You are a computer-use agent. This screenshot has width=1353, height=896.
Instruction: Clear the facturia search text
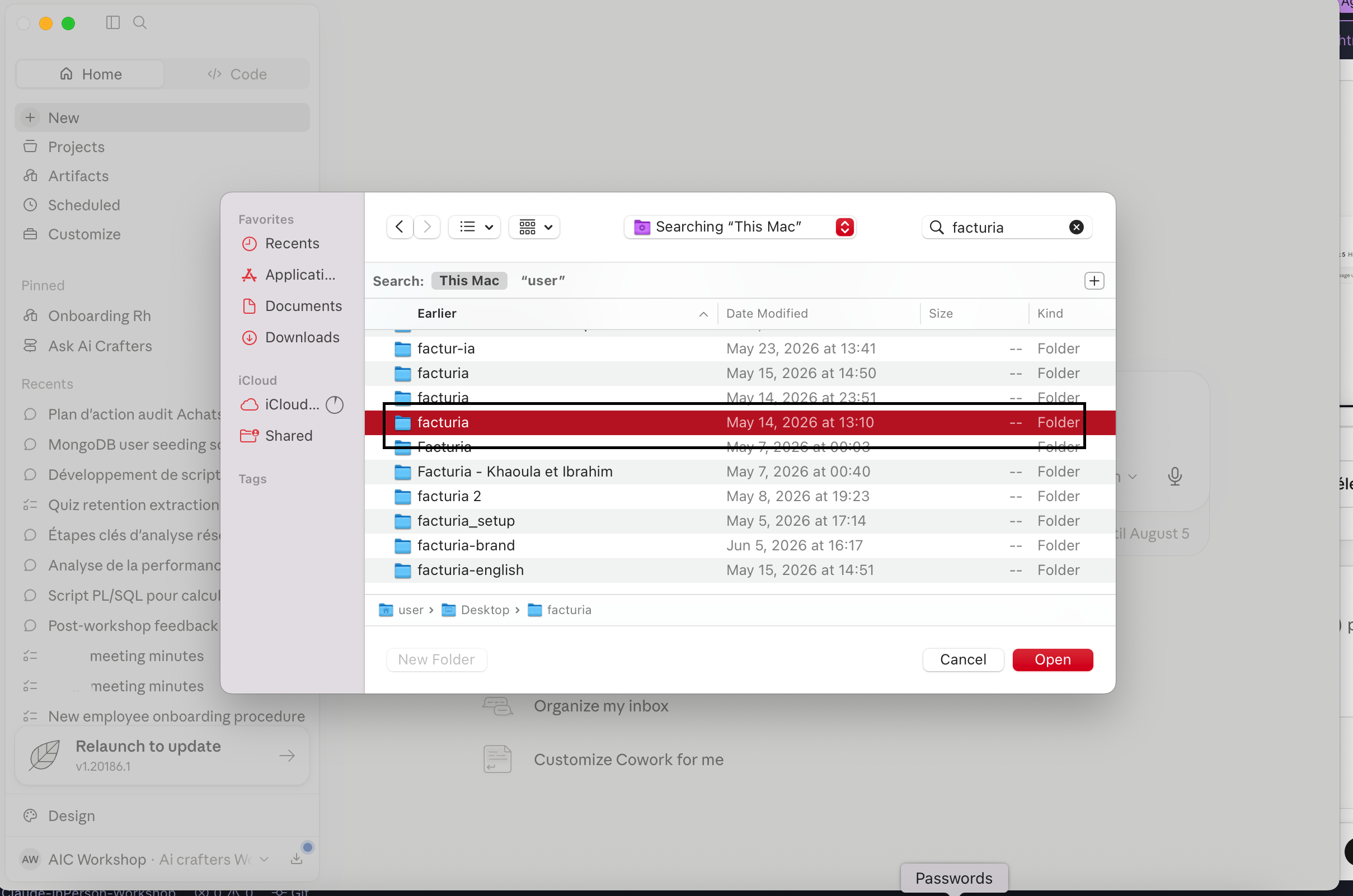pyautogui.click(x=1076, y=227)
